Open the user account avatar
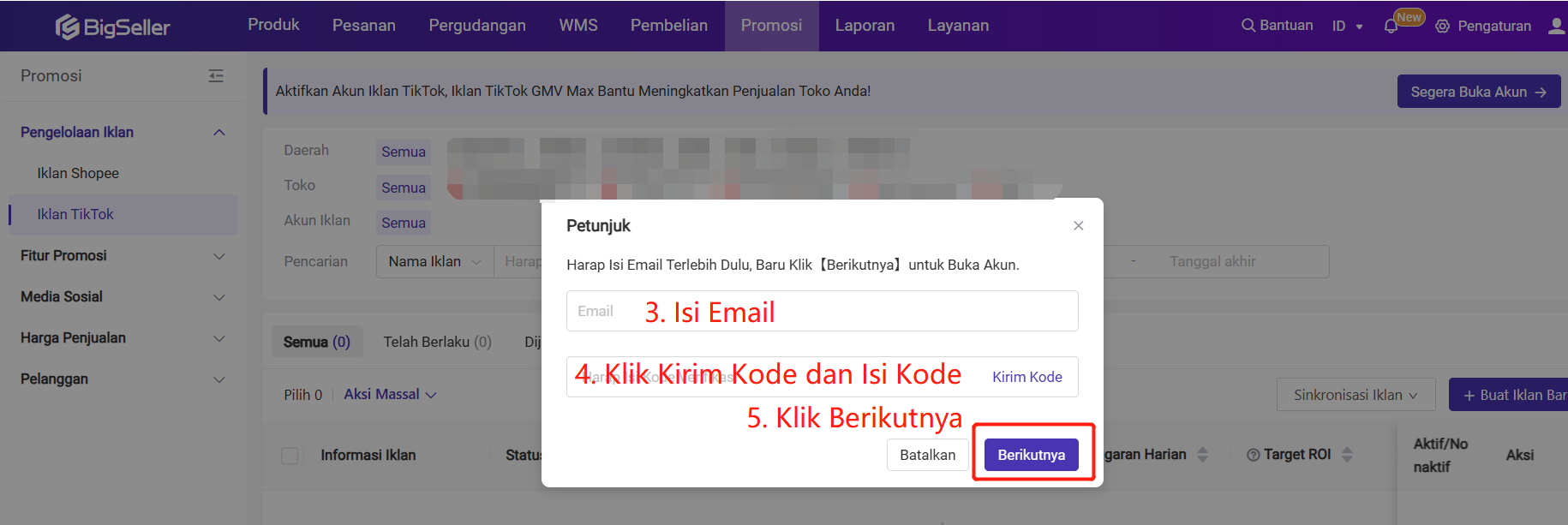Screen dimensions: 1568x525 point(1557,26)
